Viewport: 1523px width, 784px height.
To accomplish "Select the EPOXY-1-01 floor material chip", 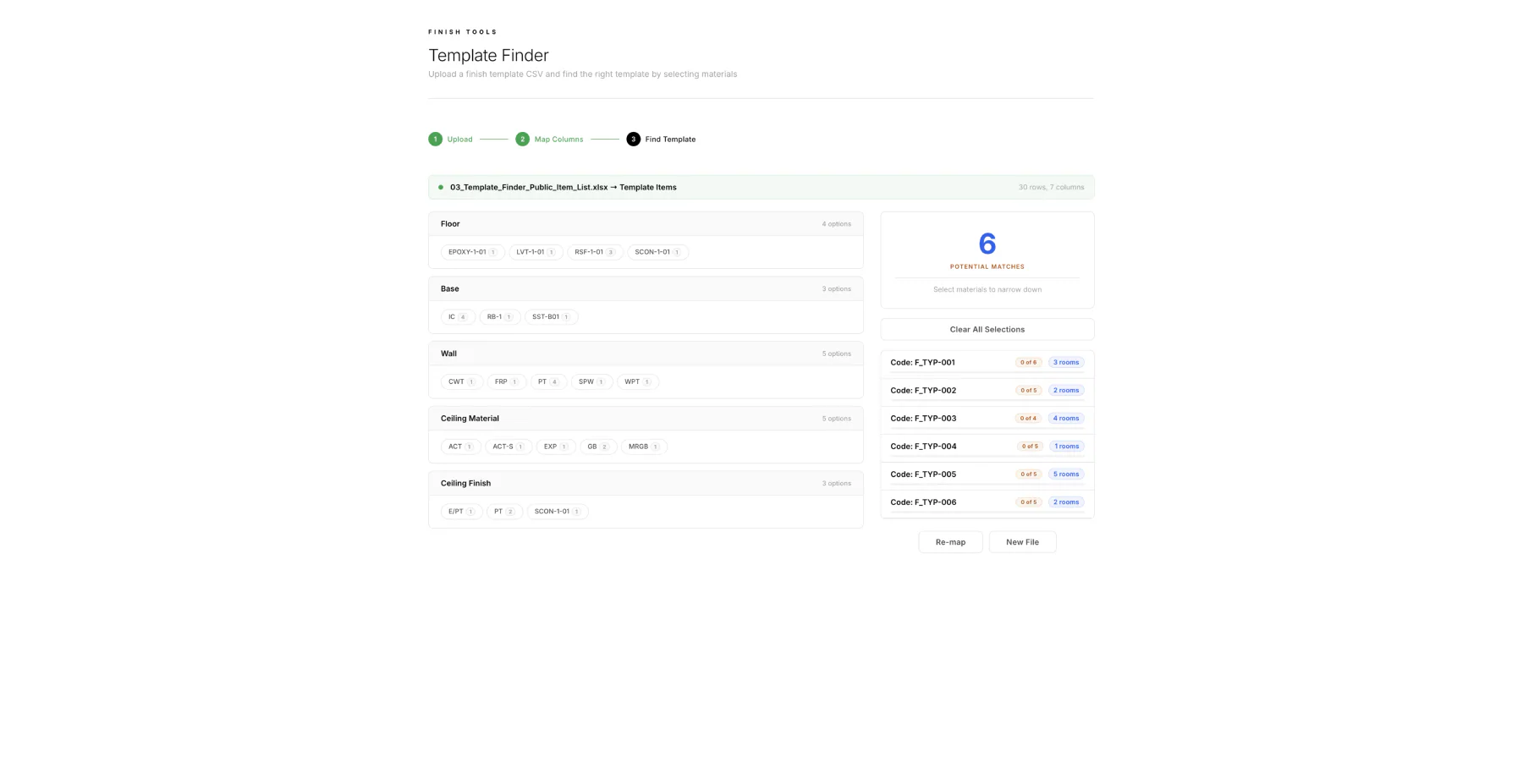I will pyautogui.click(x=471, y=251).
